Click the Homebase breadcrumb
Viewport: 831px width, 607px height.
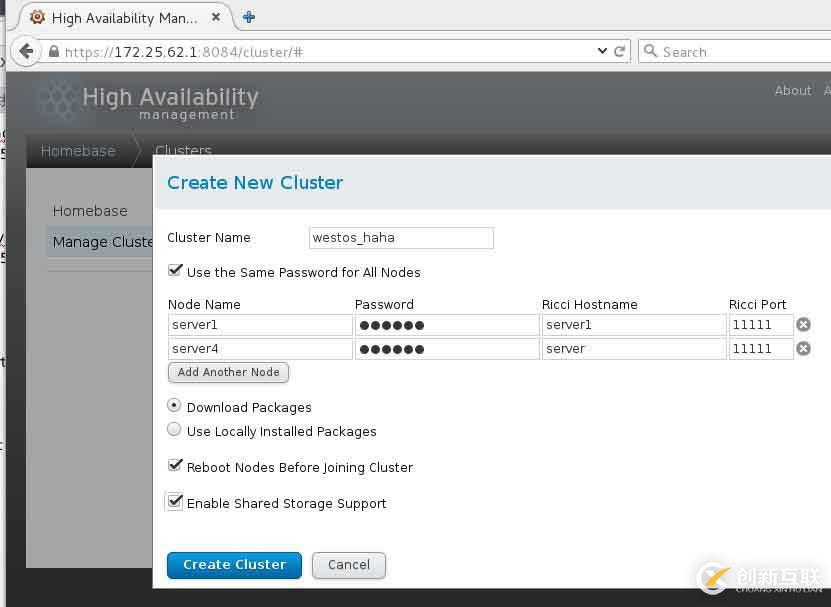78,151
